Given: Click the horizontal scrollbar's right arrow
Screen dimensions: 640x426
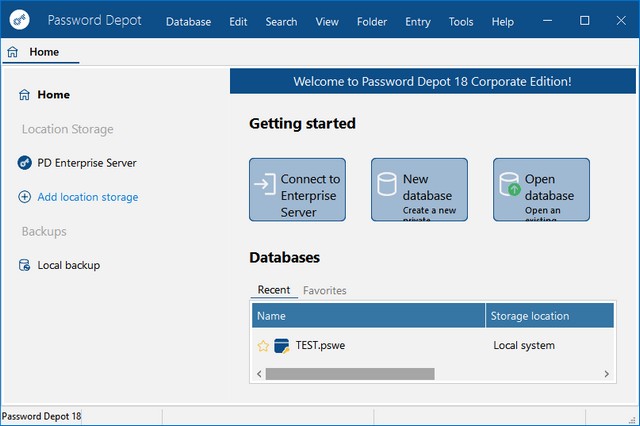Looking at the screenshot, I should [606, 374].
